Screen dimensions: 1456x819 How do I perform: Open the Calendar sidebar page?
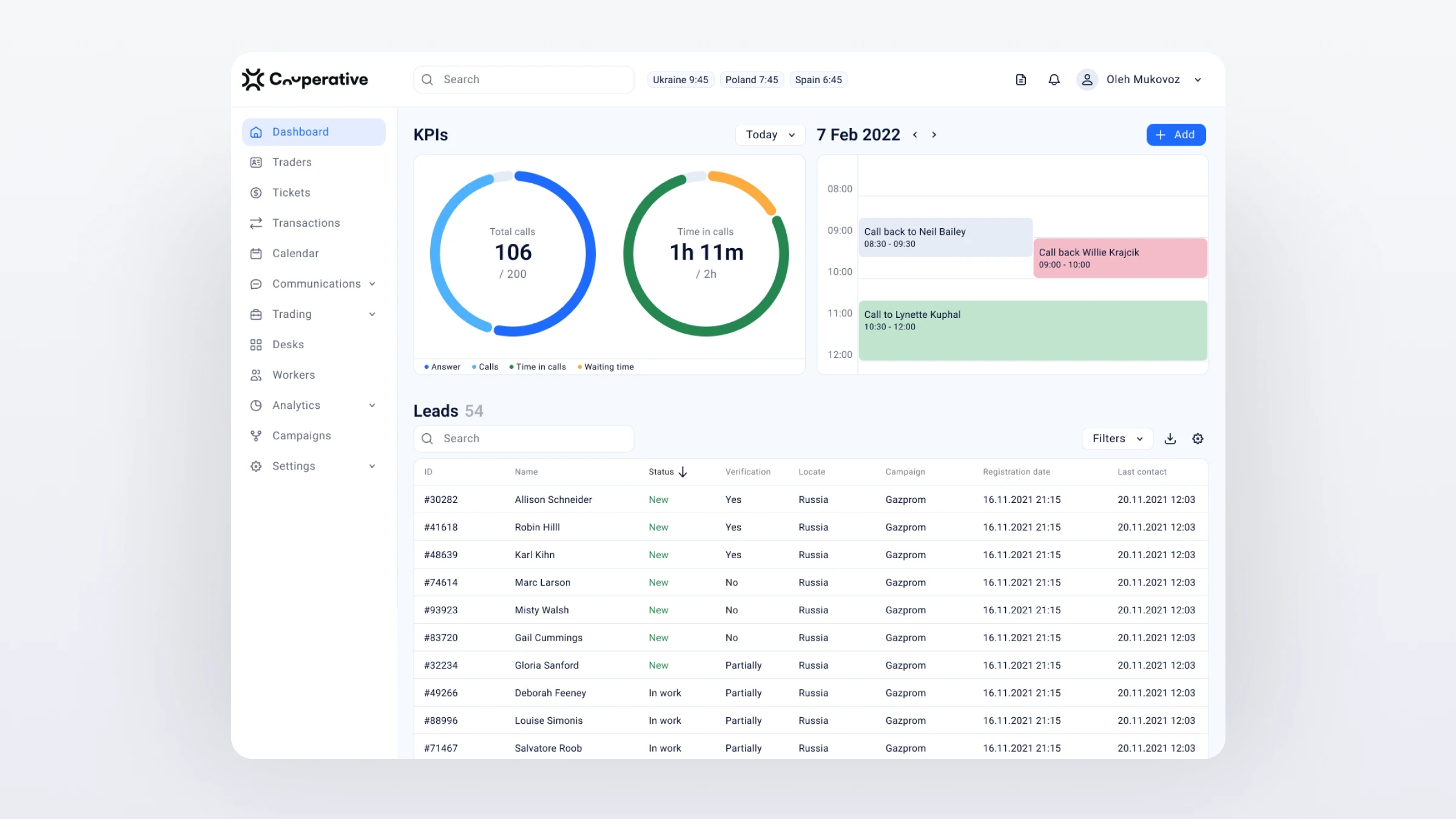click(x=295, y=254)
